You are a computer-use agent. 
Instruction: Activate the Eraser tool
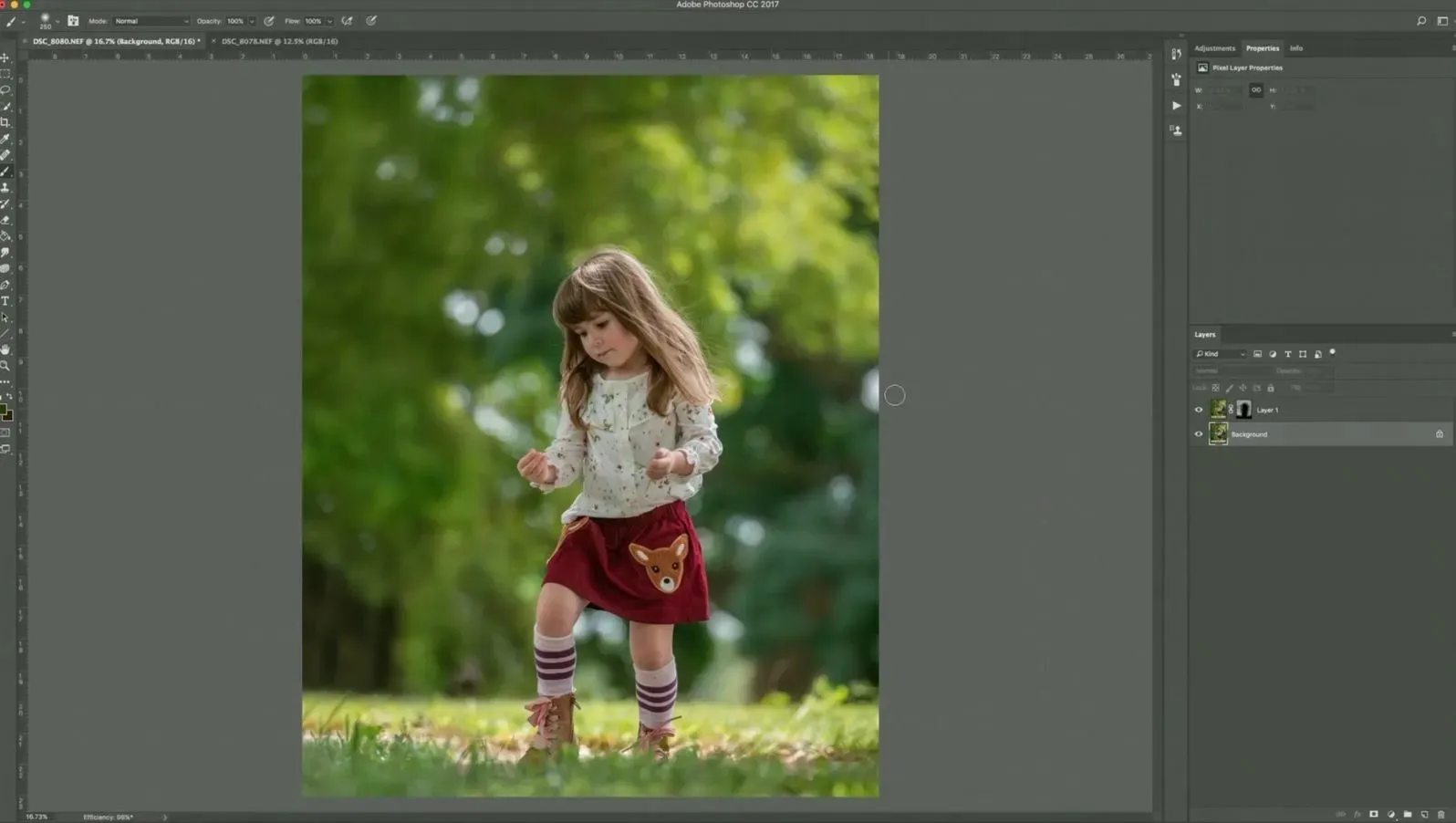(5, 220)
